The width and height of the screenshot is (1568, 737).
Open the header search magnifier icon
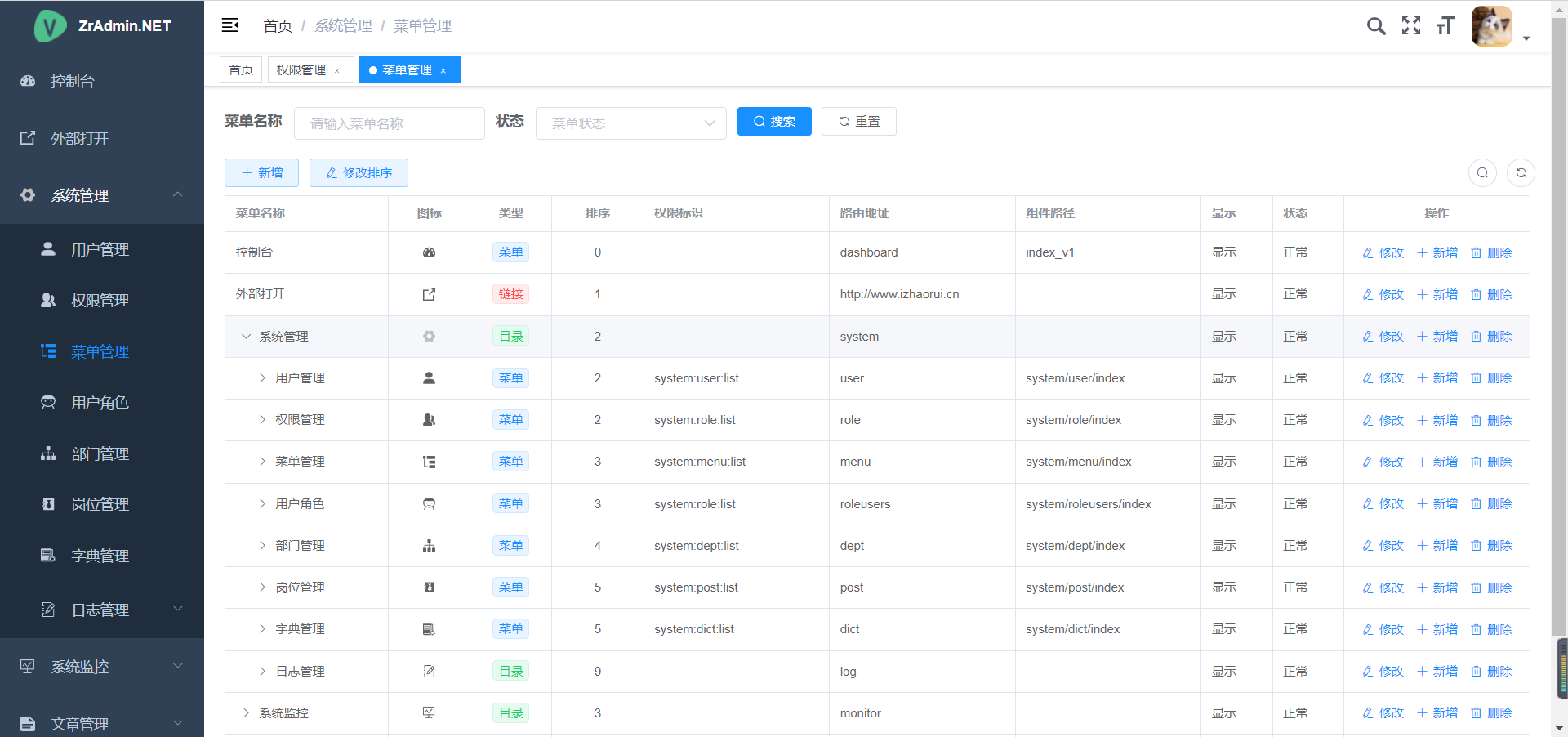tap(1376, 26)
